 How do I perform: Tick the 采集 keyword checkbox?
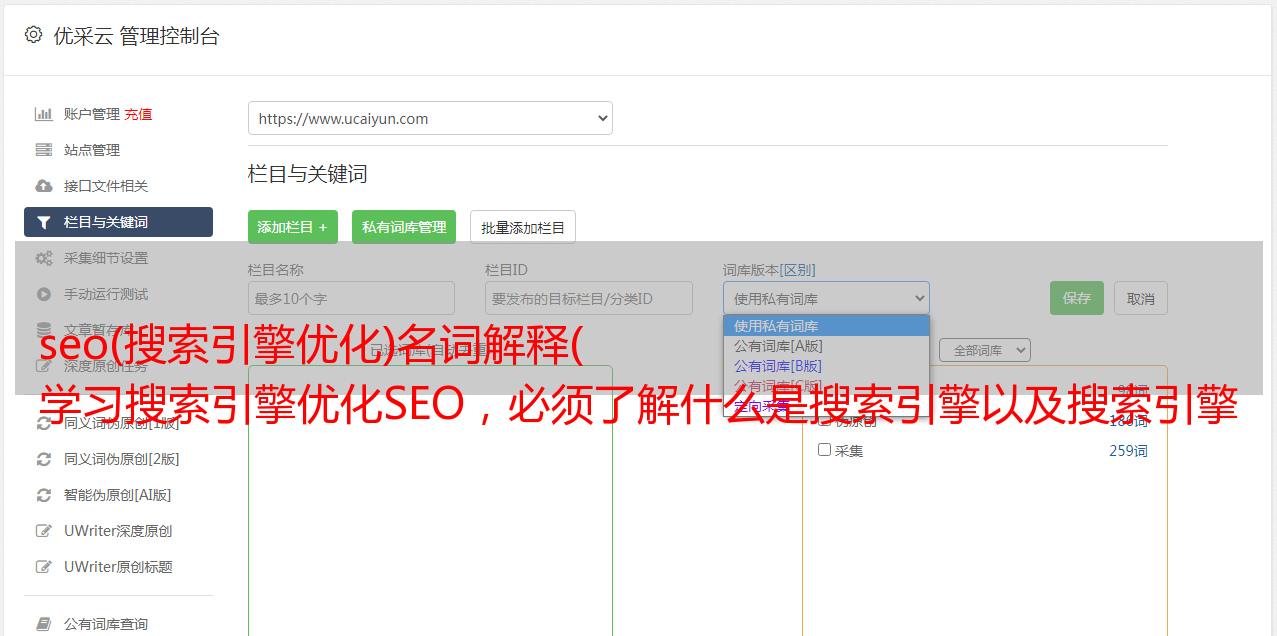pyautogui.click(x=824, y=450)
